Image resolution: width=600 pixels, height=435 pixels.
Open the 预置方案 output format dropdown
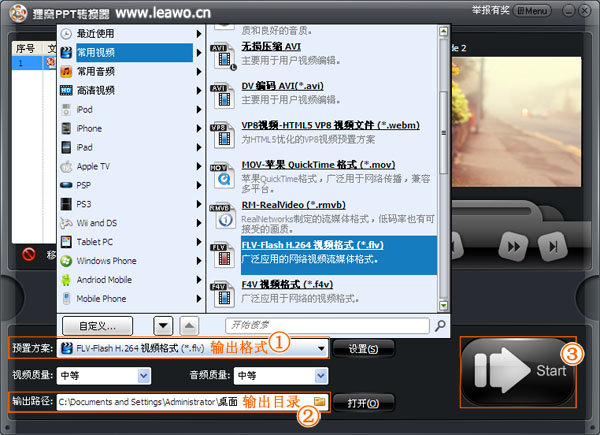coord(321,349)
